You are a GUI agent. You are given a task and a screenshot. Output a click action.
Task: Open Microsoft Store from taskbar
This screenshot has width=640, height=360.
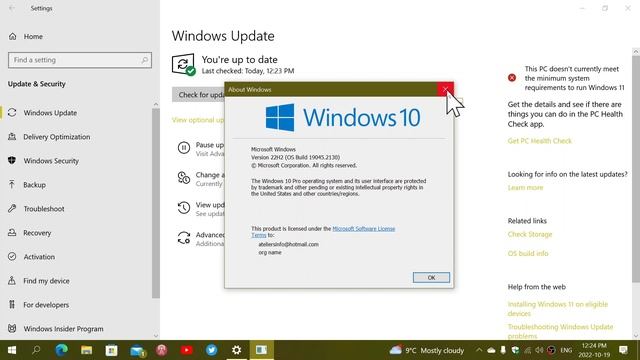click(111, 350)
